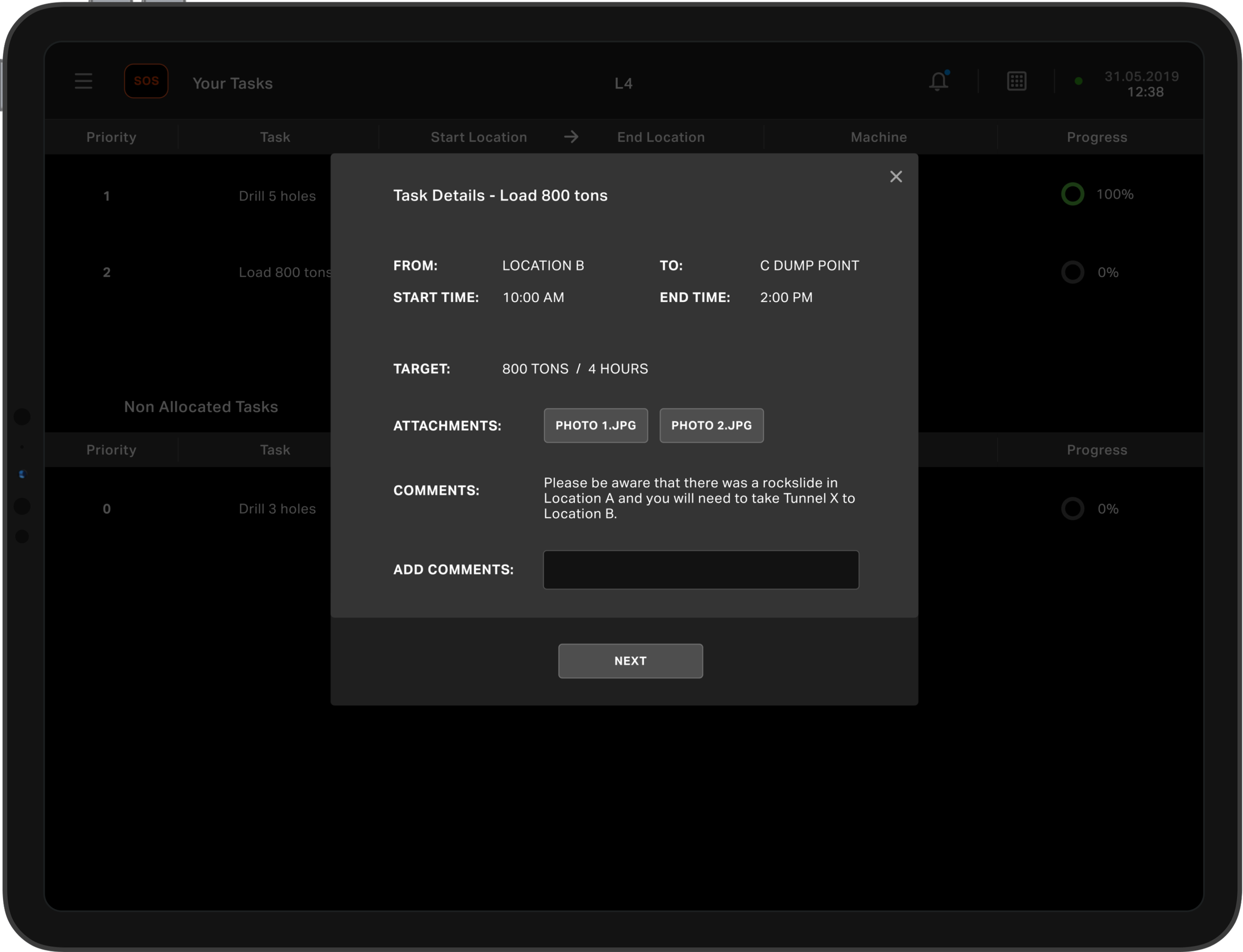Click the Priority column header
The image size is (1243, 952).
(x=111, y=137)
